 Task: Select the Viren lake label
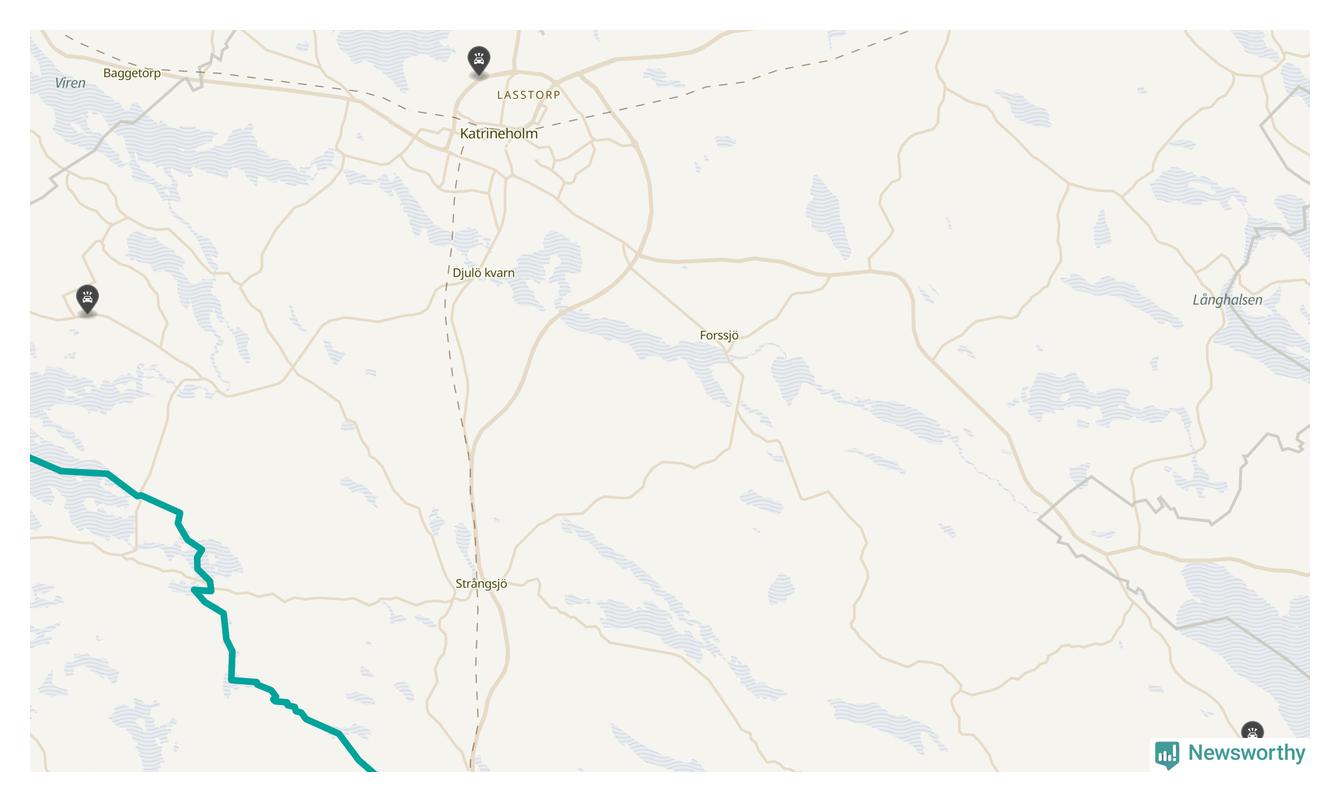pos(70,83)
